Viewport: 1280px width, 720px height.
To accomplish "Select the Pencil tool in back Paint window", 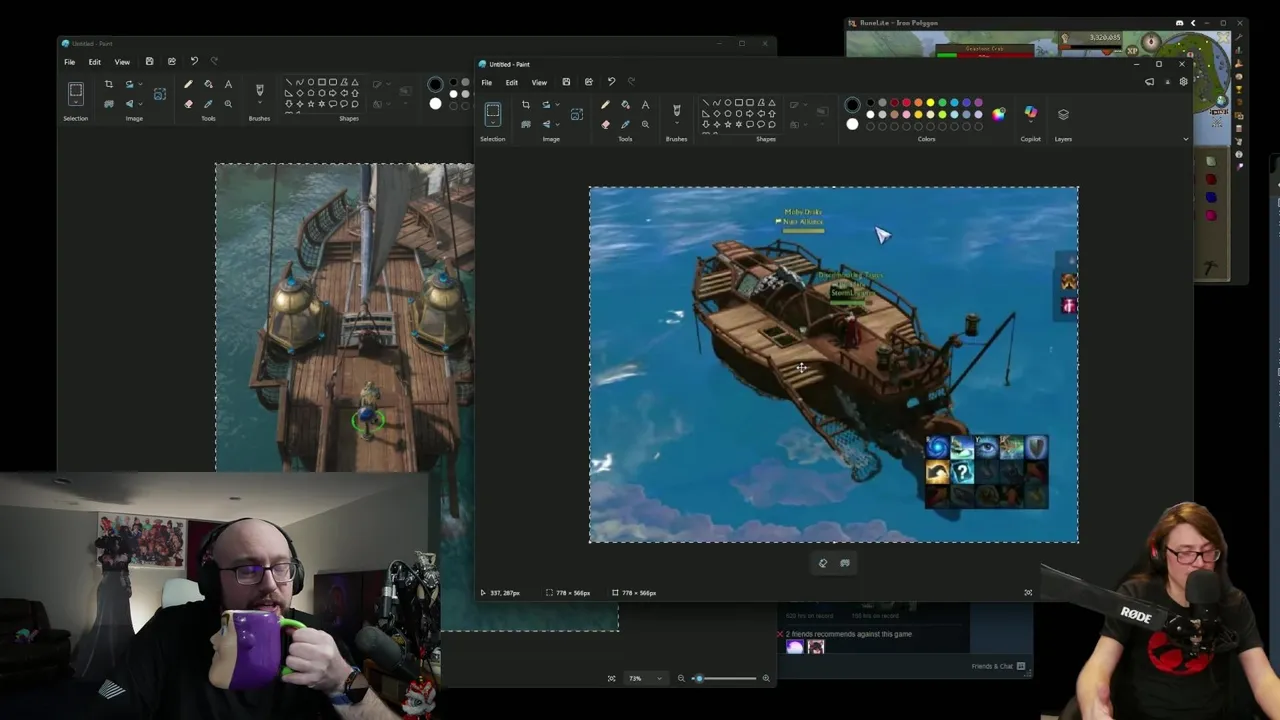I will pos(188,84).
